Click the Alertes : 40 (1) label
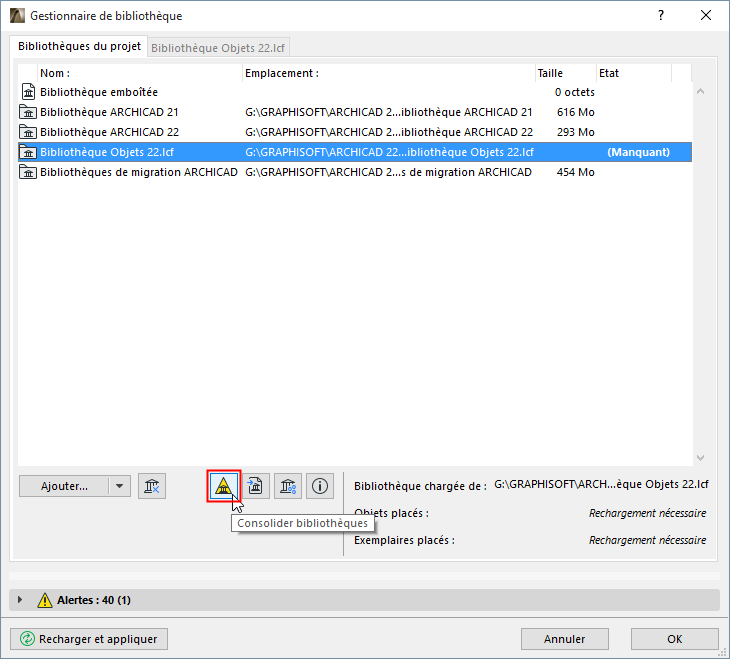 pos(94,600)
